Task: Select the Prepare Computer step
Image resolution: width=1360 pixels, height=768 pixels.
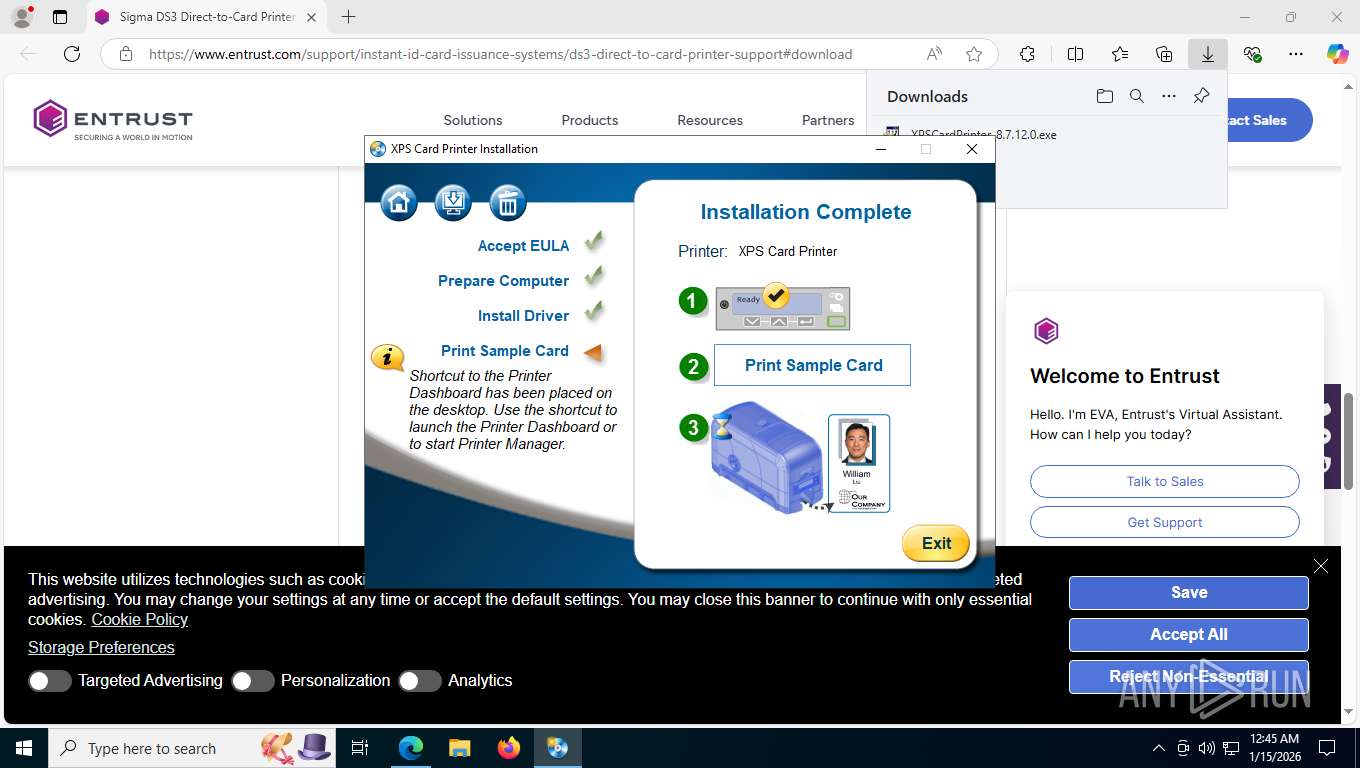Action: [x=503, y=280]
